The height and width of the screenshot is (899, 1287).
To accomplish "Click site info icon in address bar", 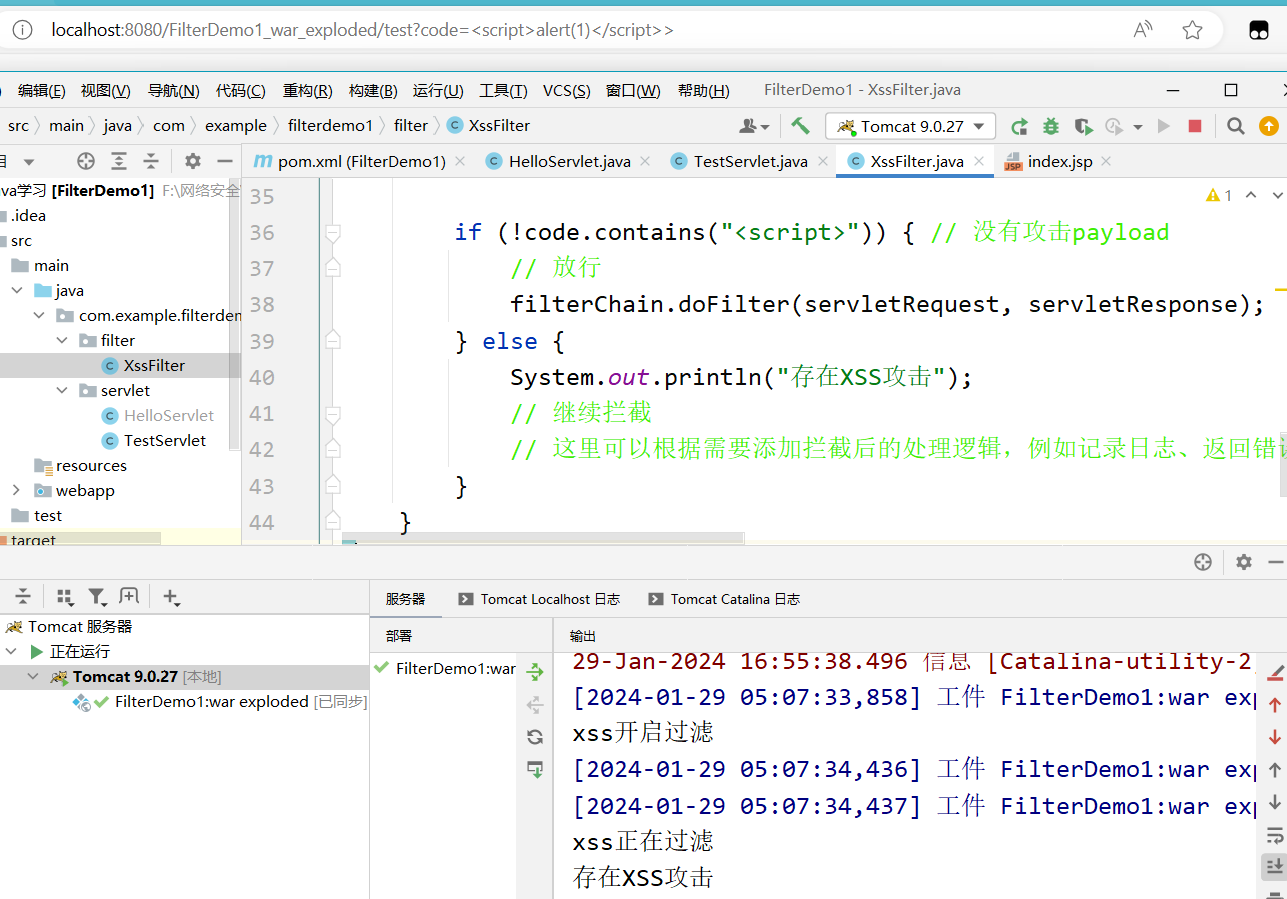I will [21, 30].
